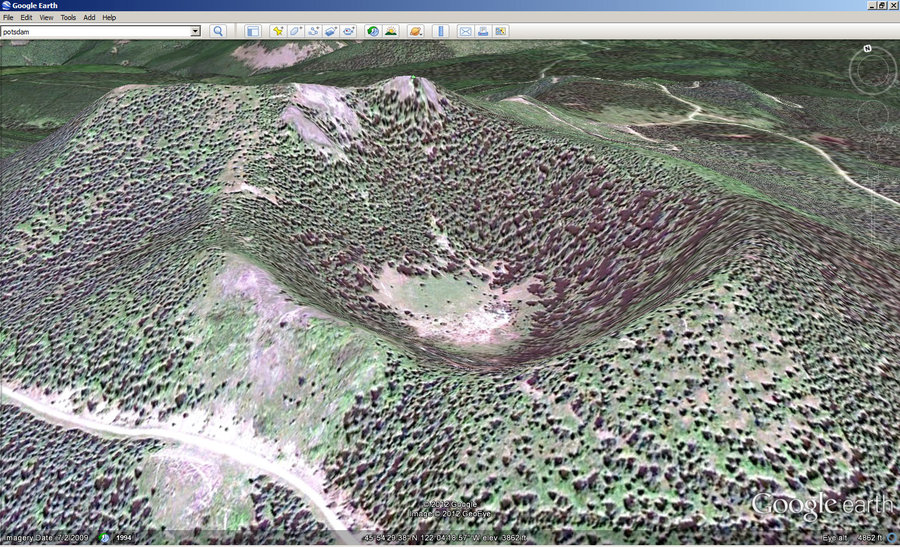Open the Tools menu
900x547 pixels.
68,17
